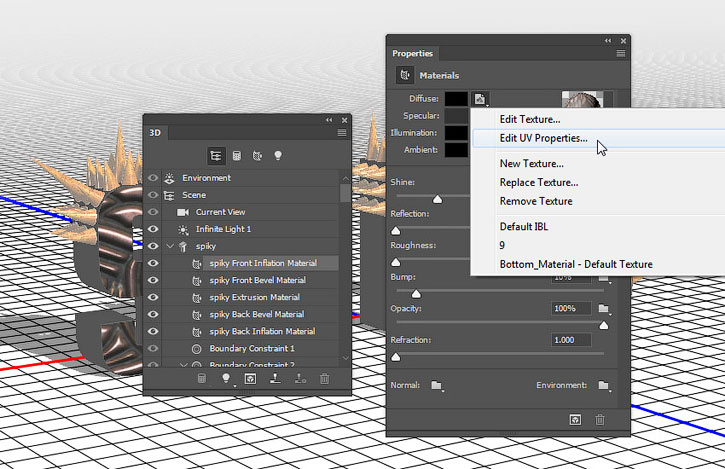
Task: Click the Opacity 100% value field
Action: click(x=571, y=309)
